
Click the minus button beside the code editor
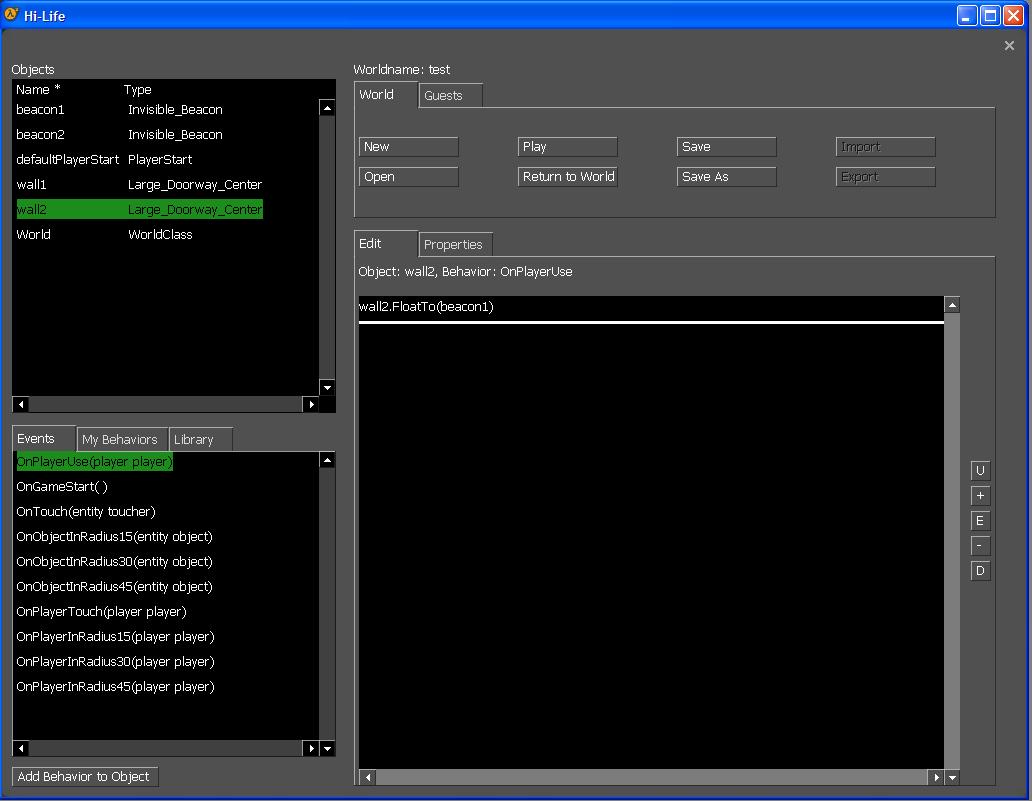coord(980,546)
